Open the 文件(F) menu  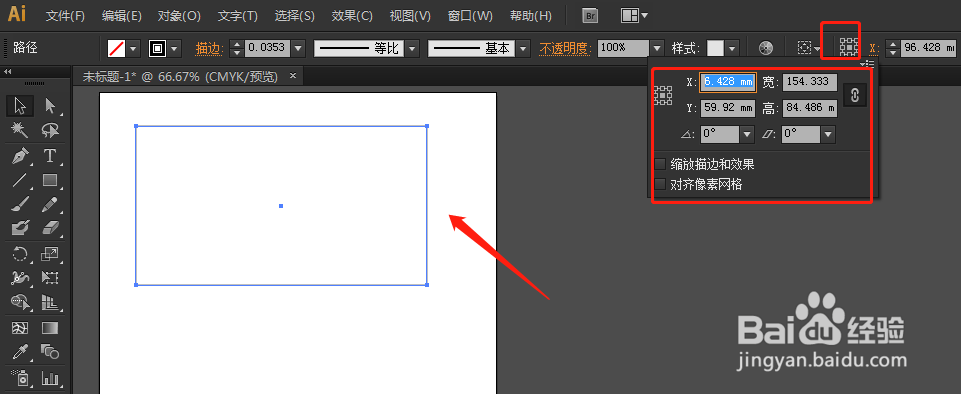(x=66, y=16)
